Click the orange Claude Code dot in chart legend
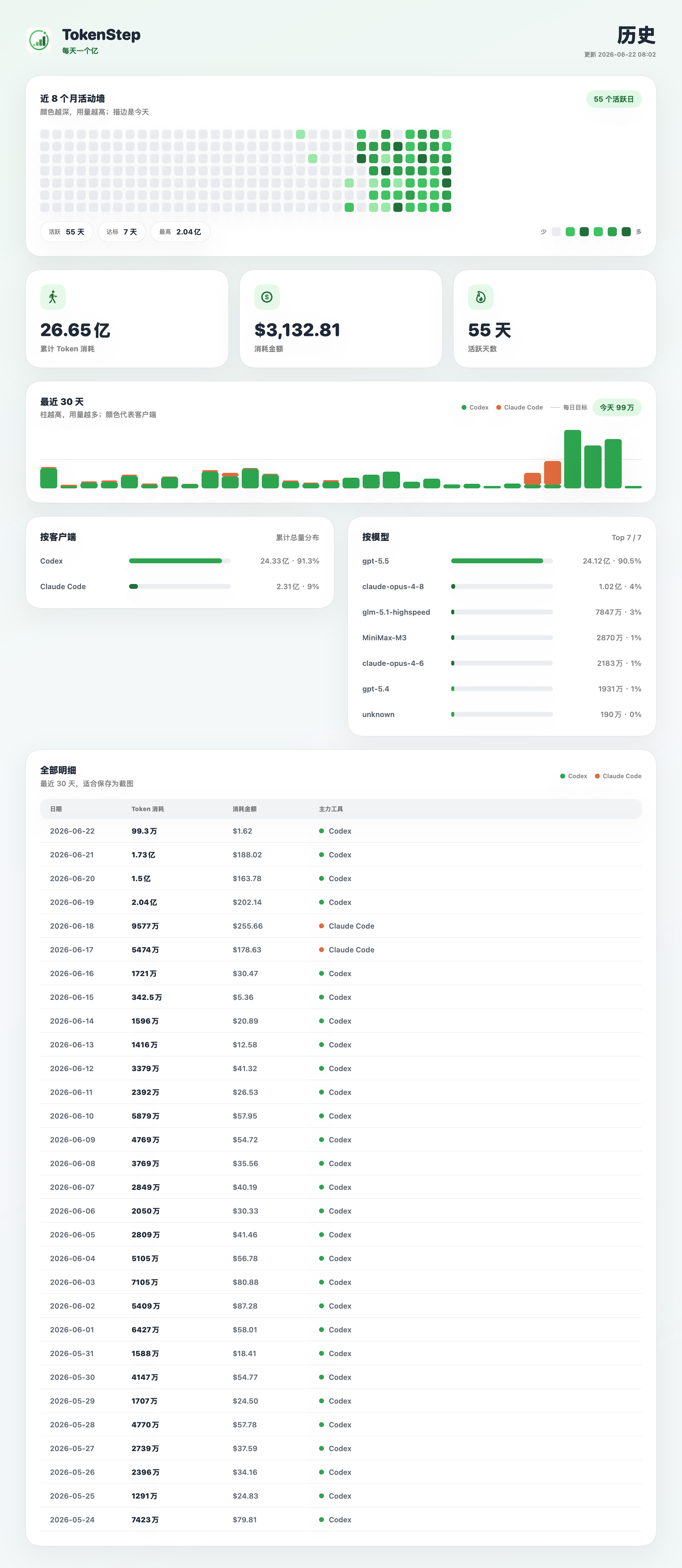This screenshot has width=682, height=1568. [499, 408]
